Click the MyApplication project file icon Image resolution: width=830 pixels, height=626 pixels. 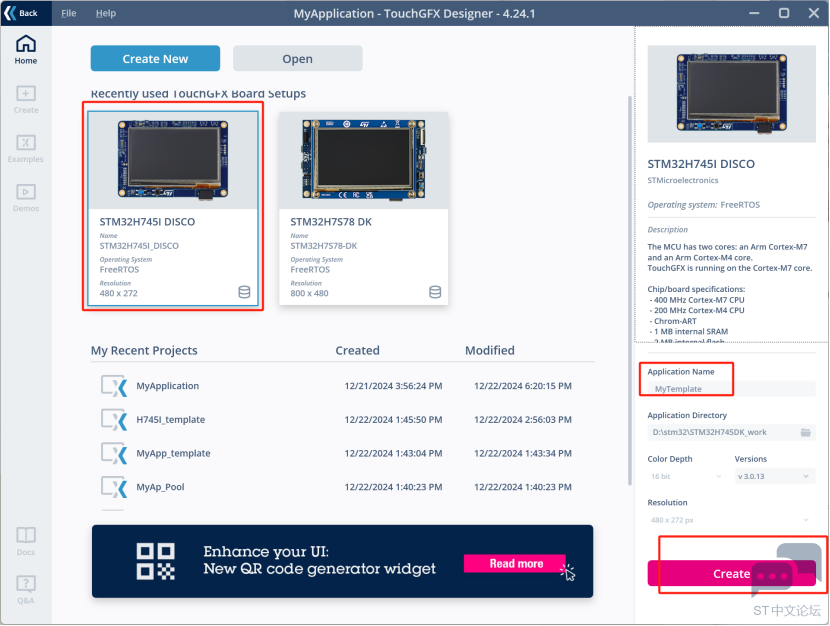pos(114,386)
